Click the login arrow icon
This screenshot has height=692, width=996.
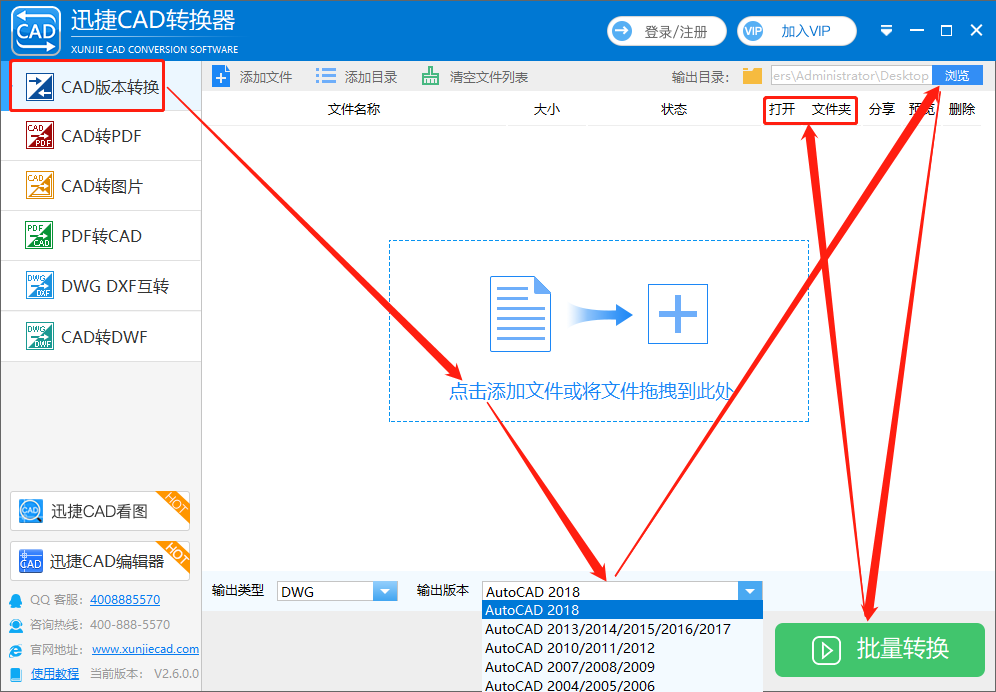click(622, 31)
